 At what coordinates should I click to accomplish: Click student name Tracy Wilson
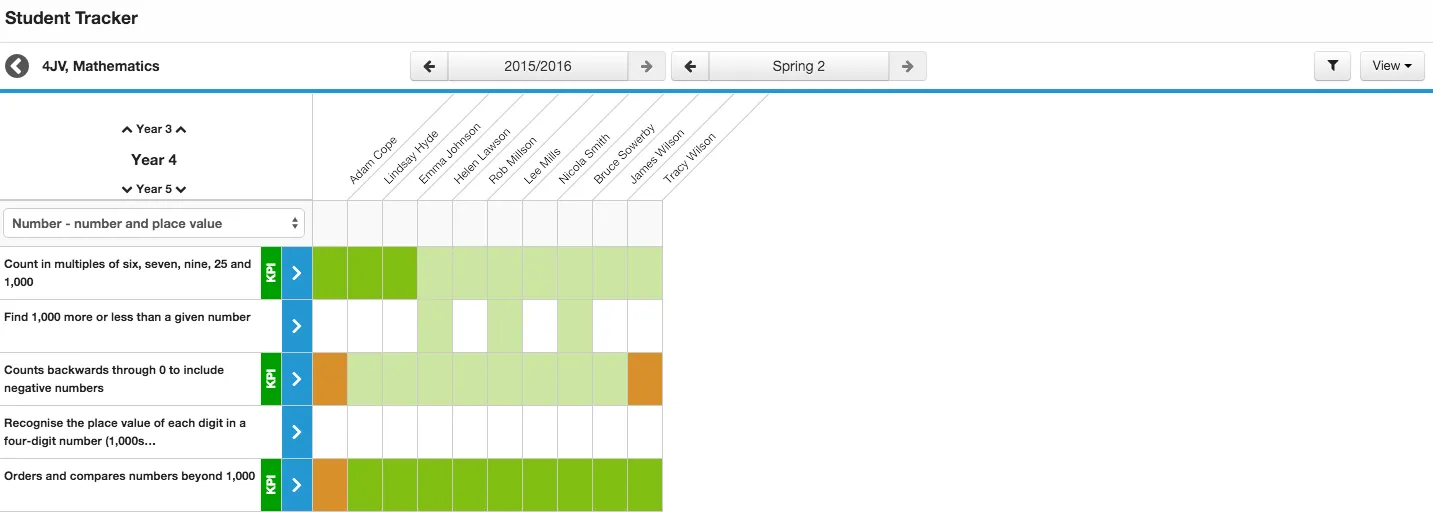690,158
